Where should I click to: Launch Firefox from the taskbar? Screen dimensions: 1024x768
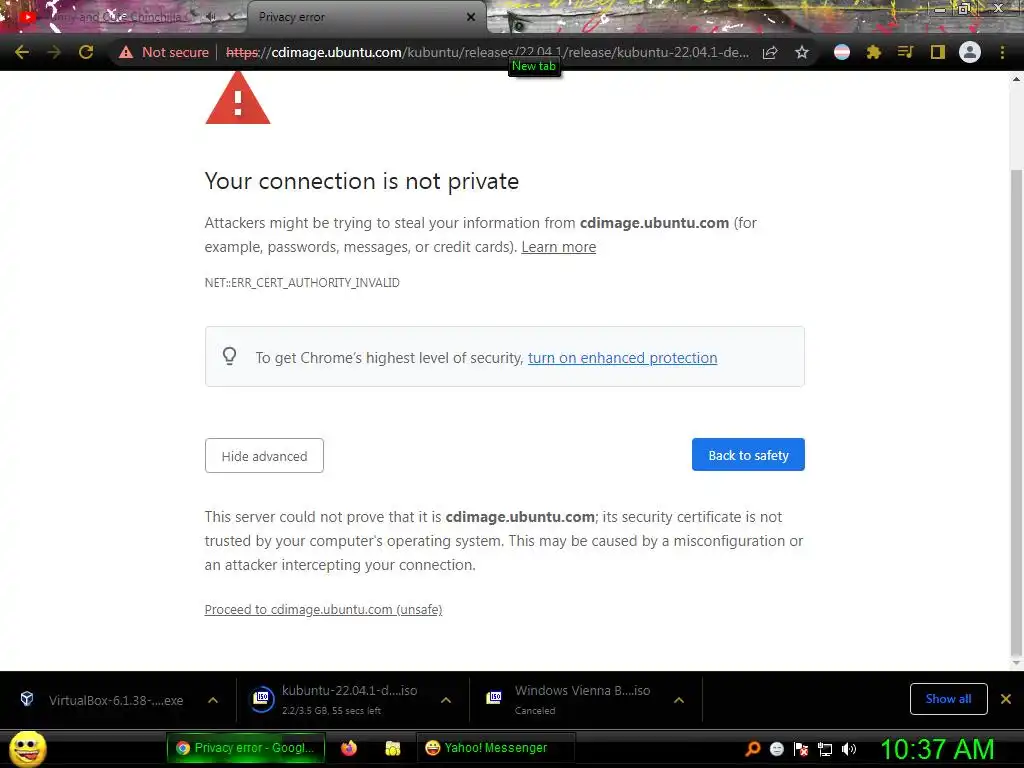point(349,748)
